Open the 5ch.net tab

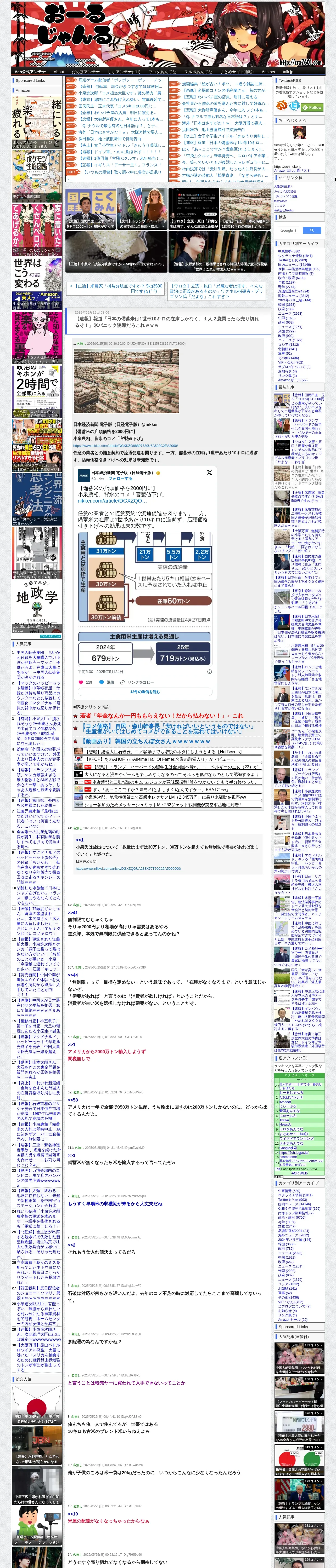268,72
